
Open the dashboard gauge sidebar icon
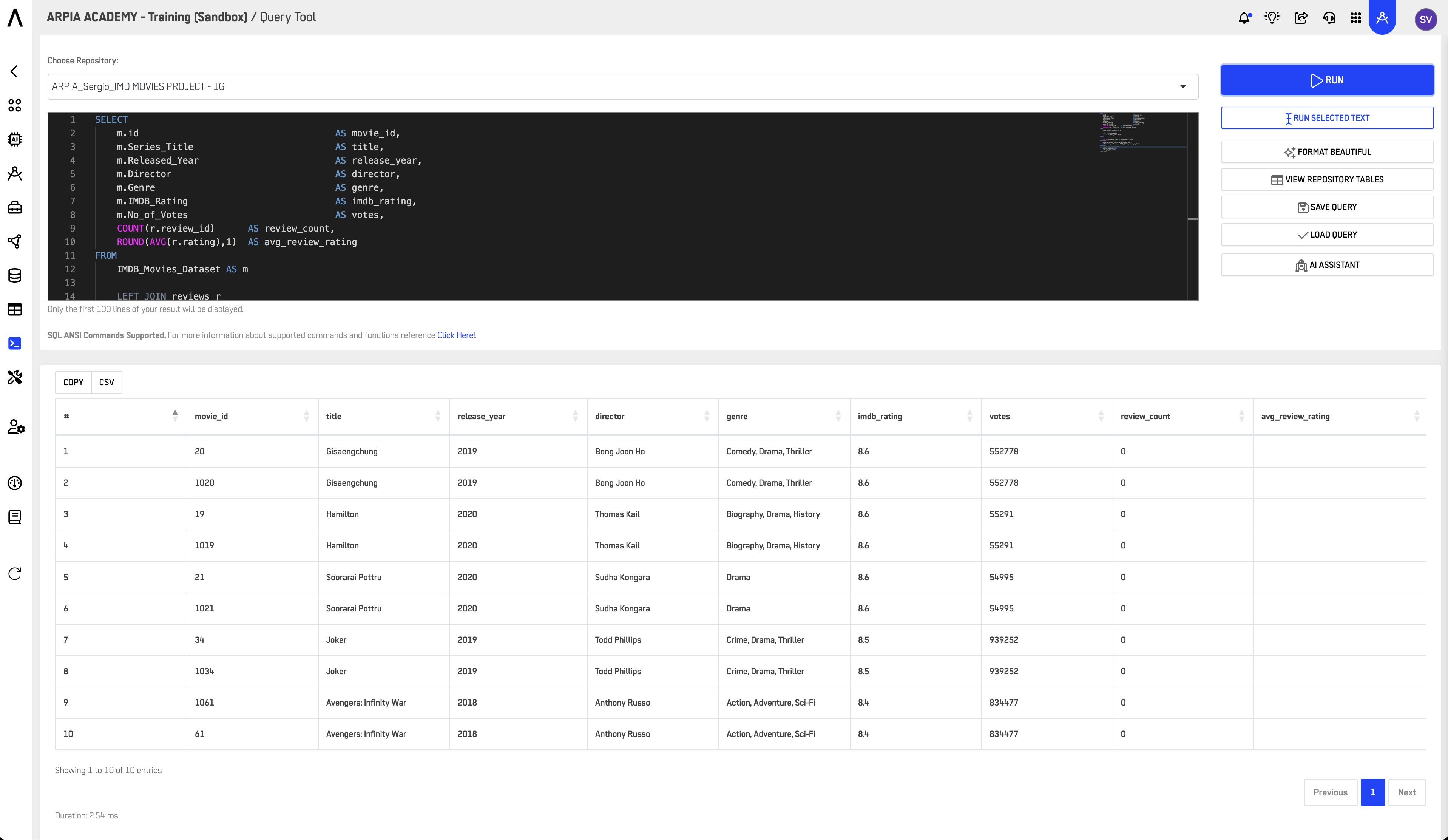pyautogui.click(x=15, y=483)
